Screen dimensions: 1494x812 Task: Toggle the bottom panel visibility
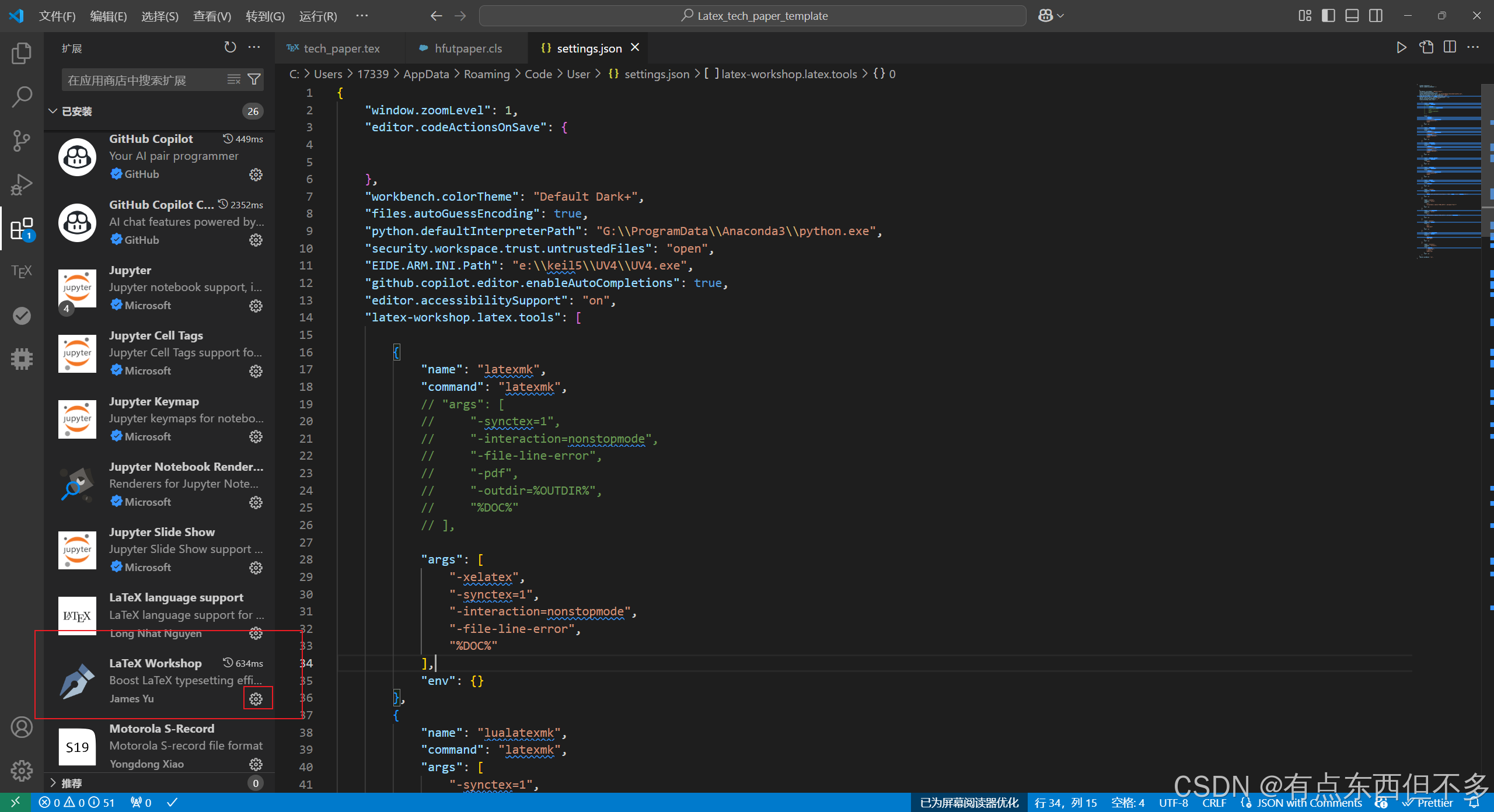[1352, 16]
